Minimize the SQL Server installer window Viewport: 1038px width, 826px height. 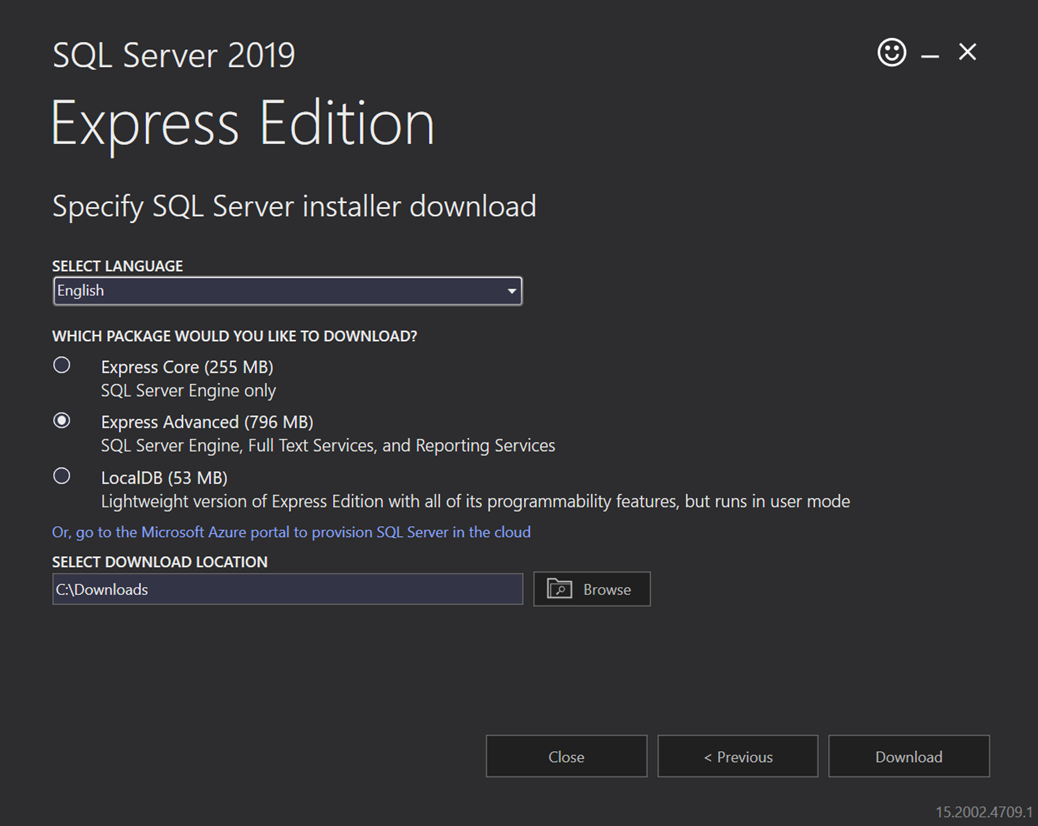coord(929,52)
